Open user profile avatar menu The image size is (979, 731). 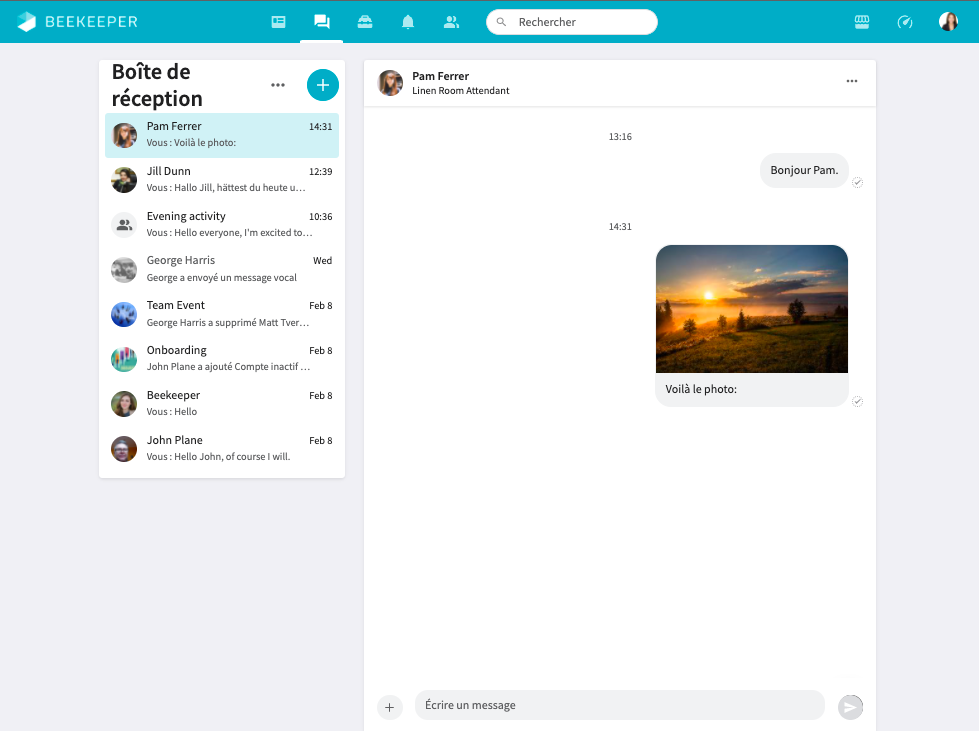(x=948, y=22)
